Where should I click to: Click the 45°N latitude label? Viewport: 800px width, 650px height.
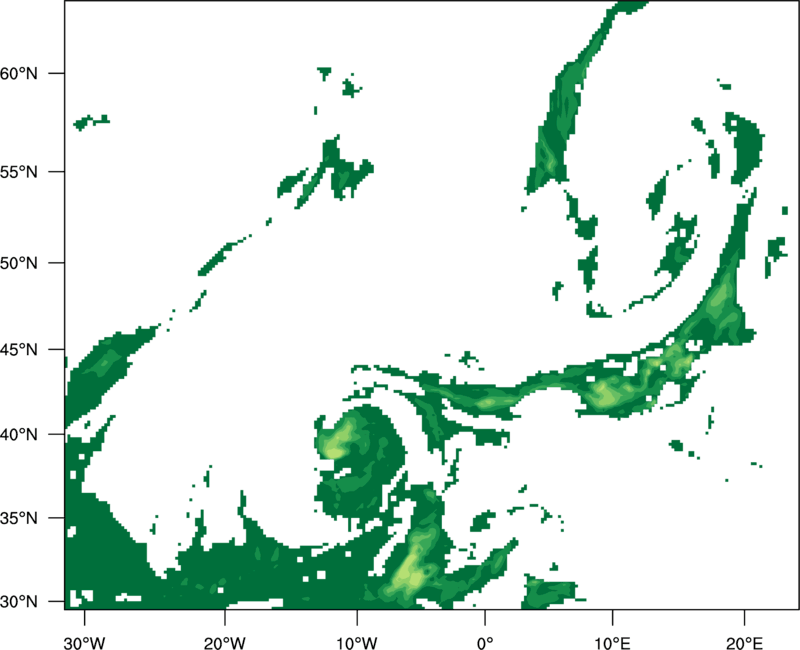(x=19, y=349)
